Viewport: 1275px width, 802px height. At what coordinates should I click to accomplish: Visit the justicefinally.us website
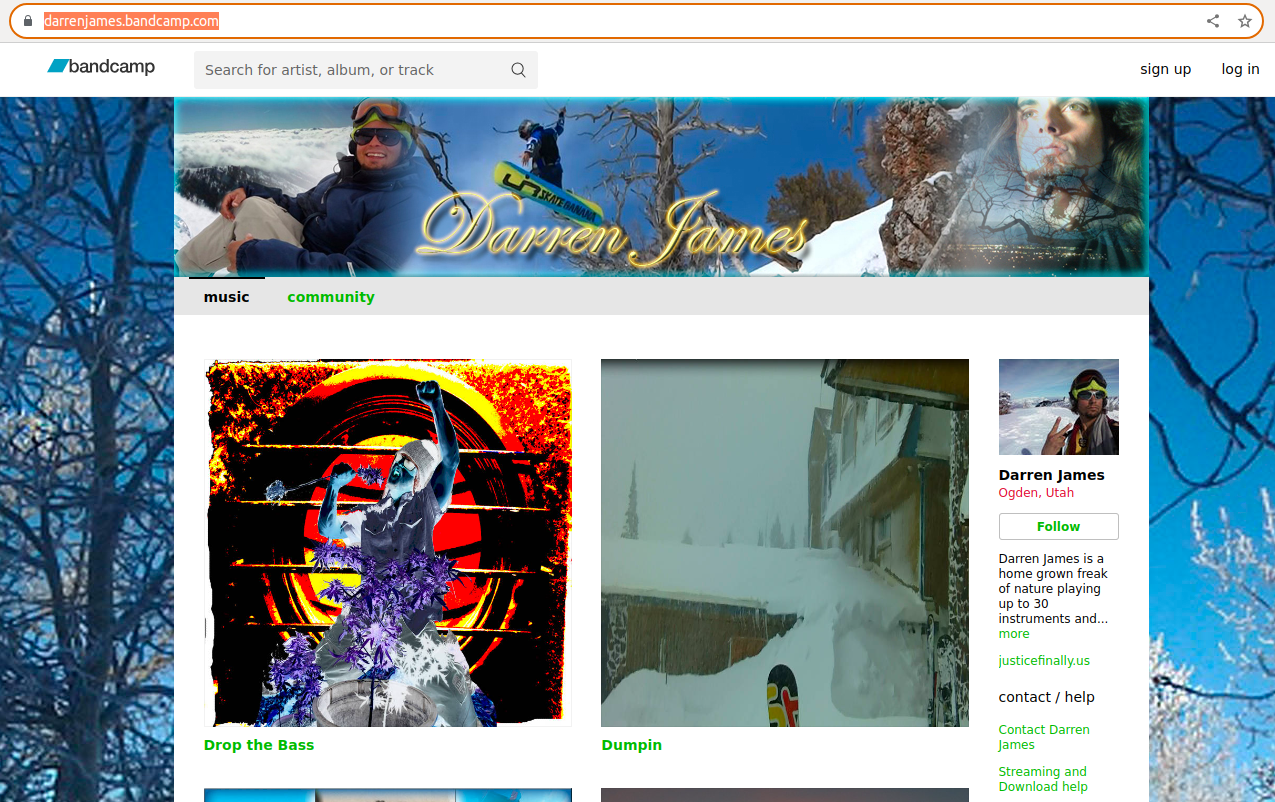[x=1043, y=660]
